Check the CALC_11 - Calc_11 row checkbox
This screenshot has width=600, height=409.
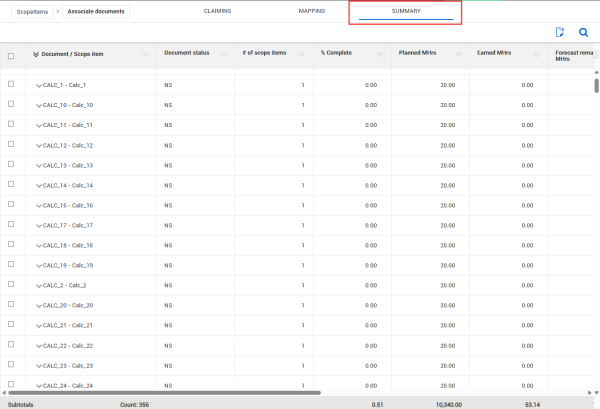click(11, 124)
